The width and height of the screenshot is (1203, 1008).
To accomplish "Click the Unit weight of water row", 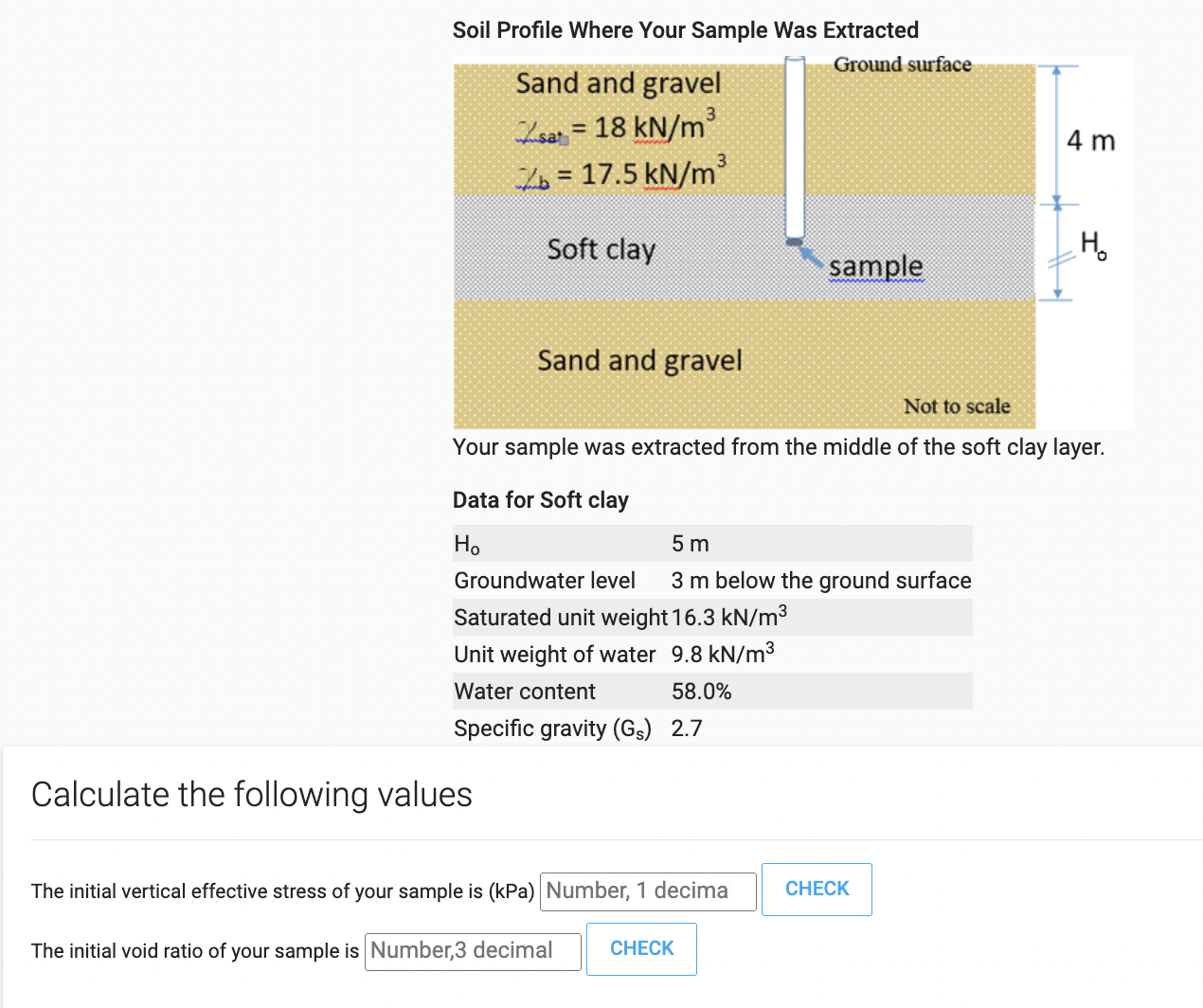I will pyautogui.click(x=710, y=654).
